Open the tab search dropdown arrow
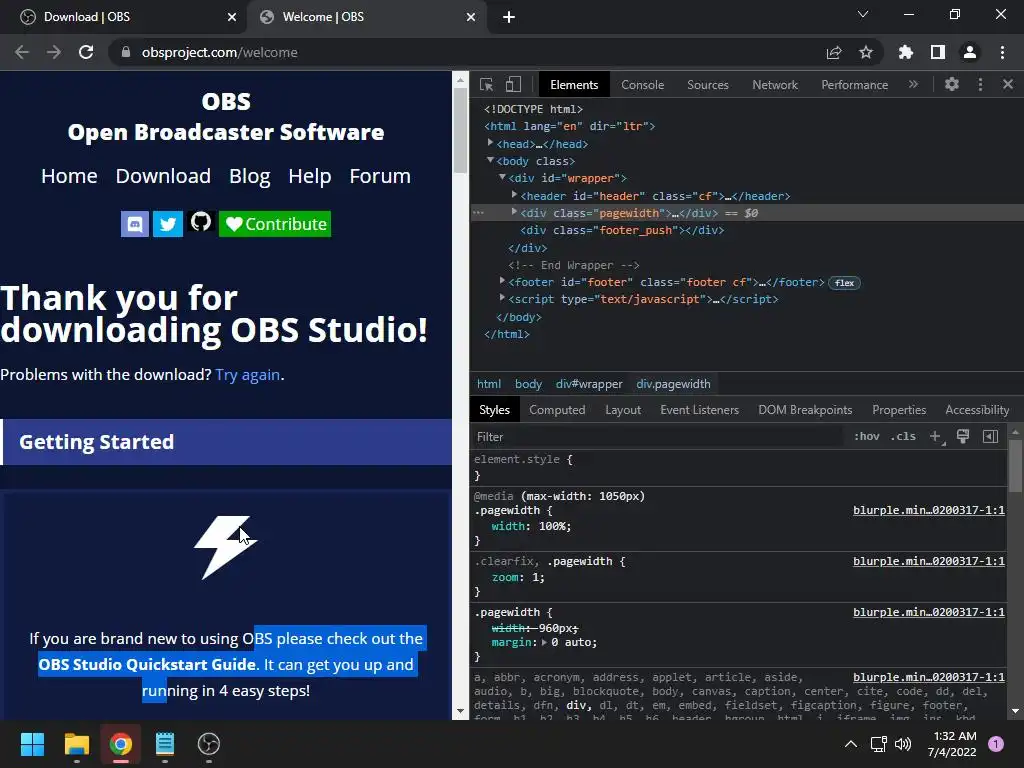 tap(863, 14)
